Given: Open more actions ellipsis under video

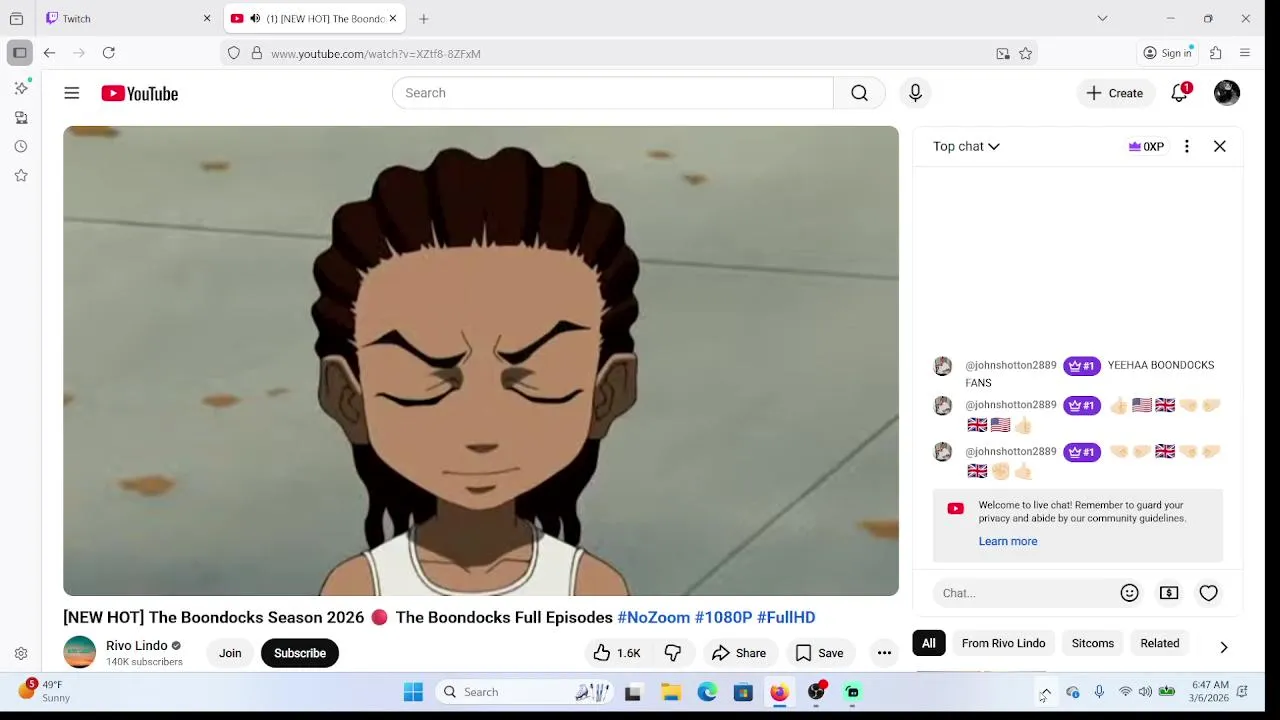Looking at the screenshot, I should click(x=884, y=653).
